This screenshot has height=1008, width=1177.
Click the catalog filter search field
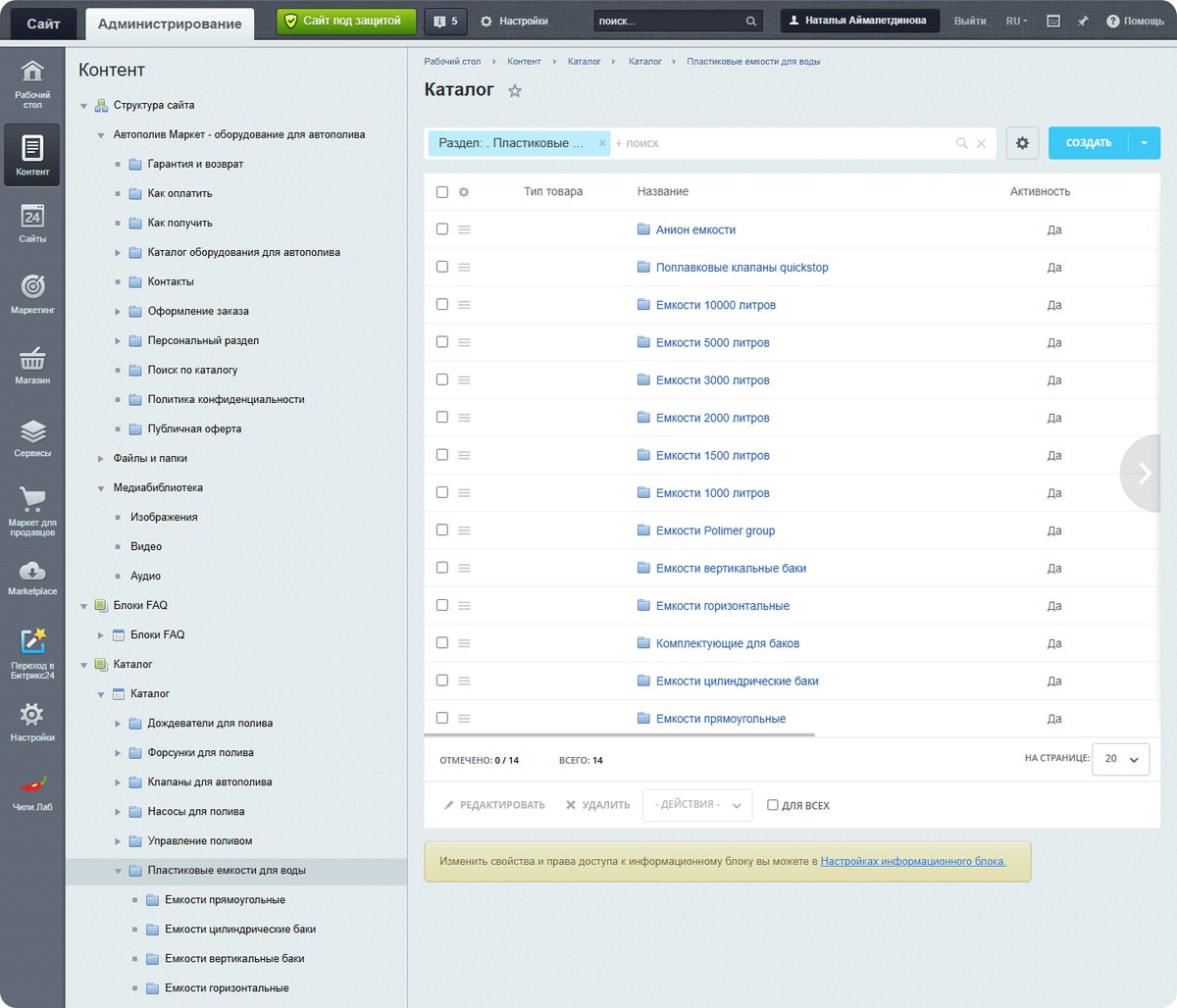[782, 143]
